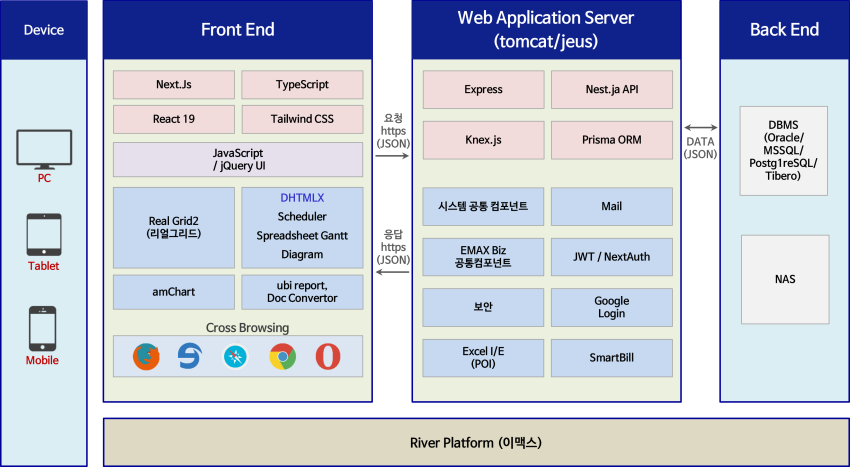Click the DHTMLX blue label
This screenshot has height=467, width=850.
coord(302,198)
